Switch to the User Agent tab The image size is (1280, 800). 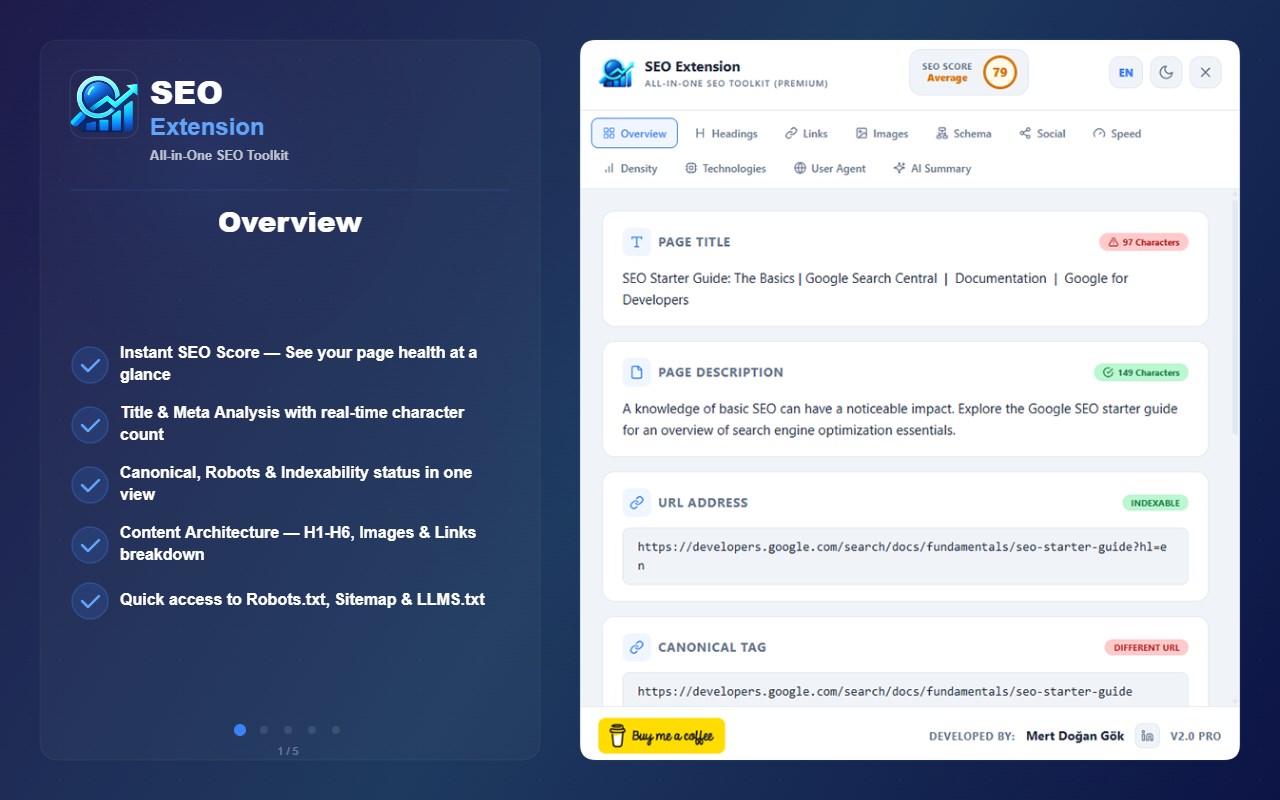tap(830, 168)
